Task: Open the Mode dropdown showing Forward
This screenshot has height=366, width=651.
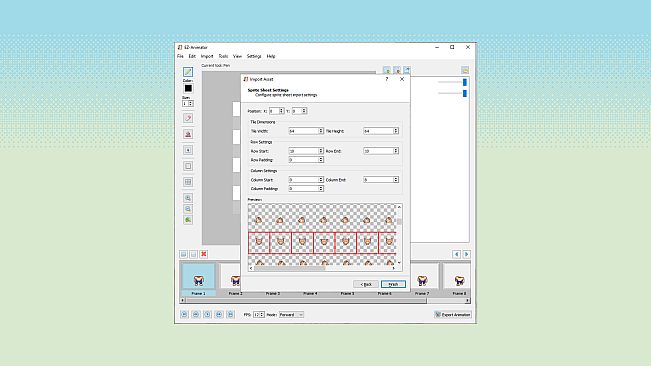Action: coord(291,315)
